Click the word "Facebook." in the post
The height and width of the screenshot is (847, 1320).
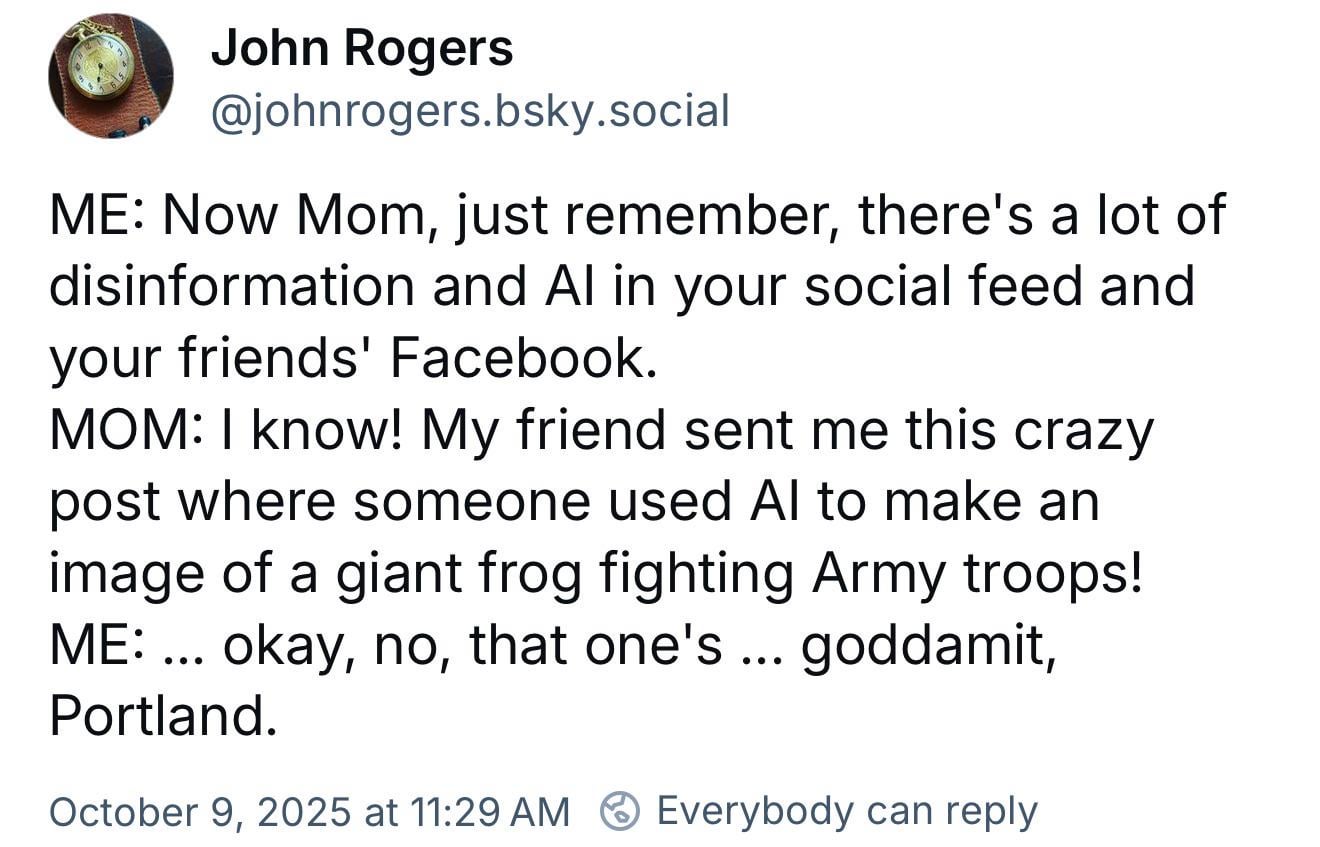tap(523, 357)
